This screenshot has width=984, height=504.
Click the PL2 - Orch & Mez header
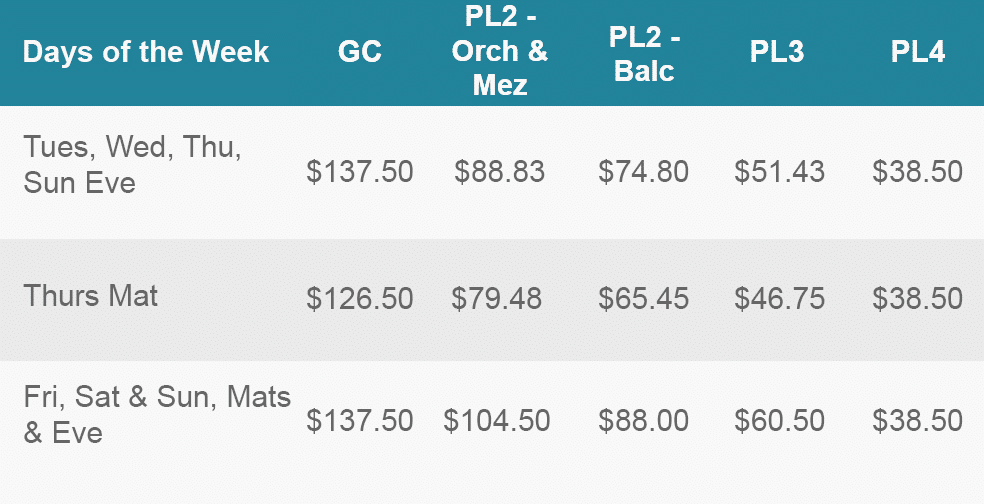pos(500,51)
